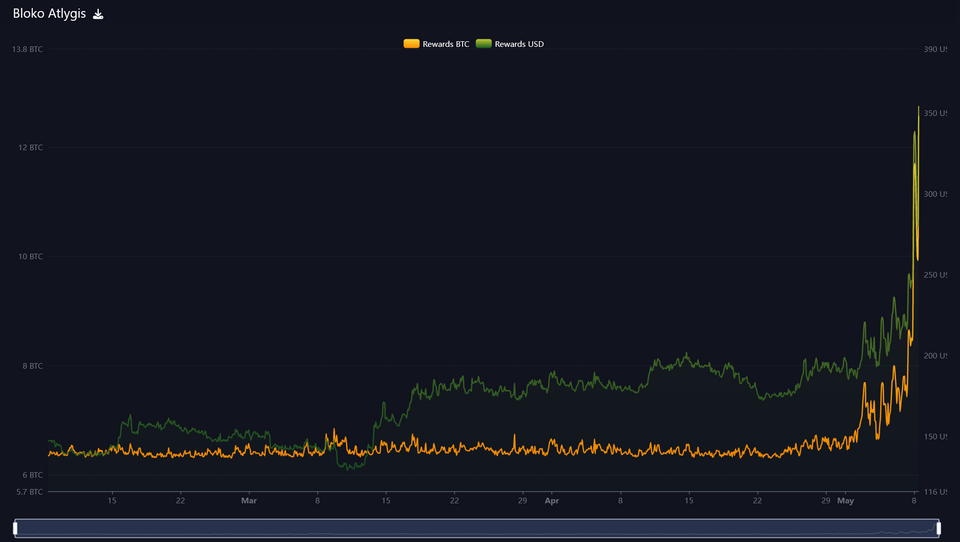The width and height of the screenshot is (960, 542).
Task: Toggle the Rewards USD legend series
Action: point(519,44)
